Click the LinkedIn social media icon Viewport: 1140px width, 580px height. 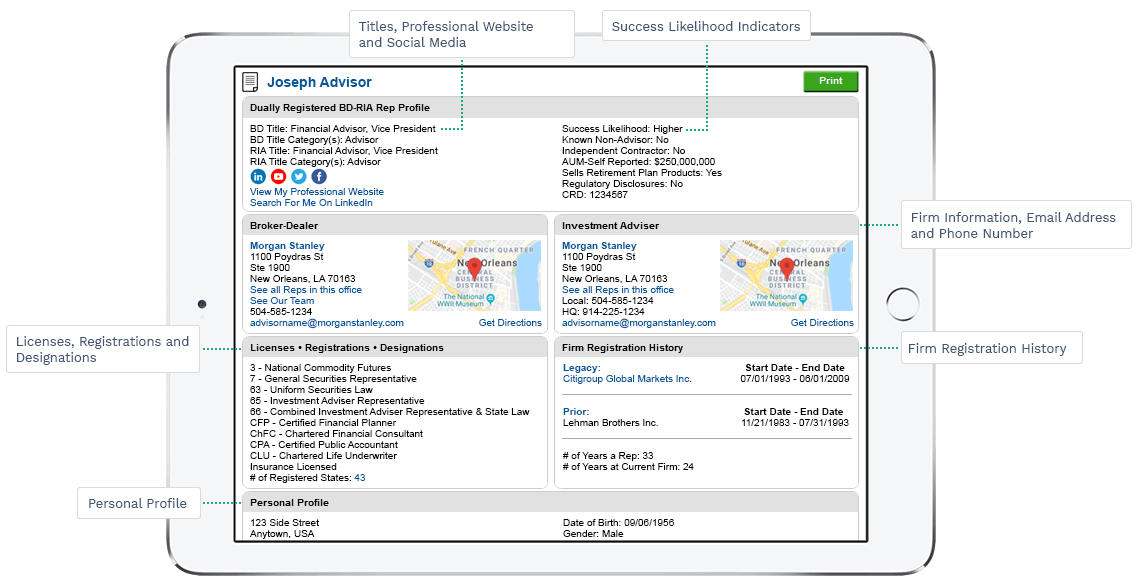tap(258, 177)
